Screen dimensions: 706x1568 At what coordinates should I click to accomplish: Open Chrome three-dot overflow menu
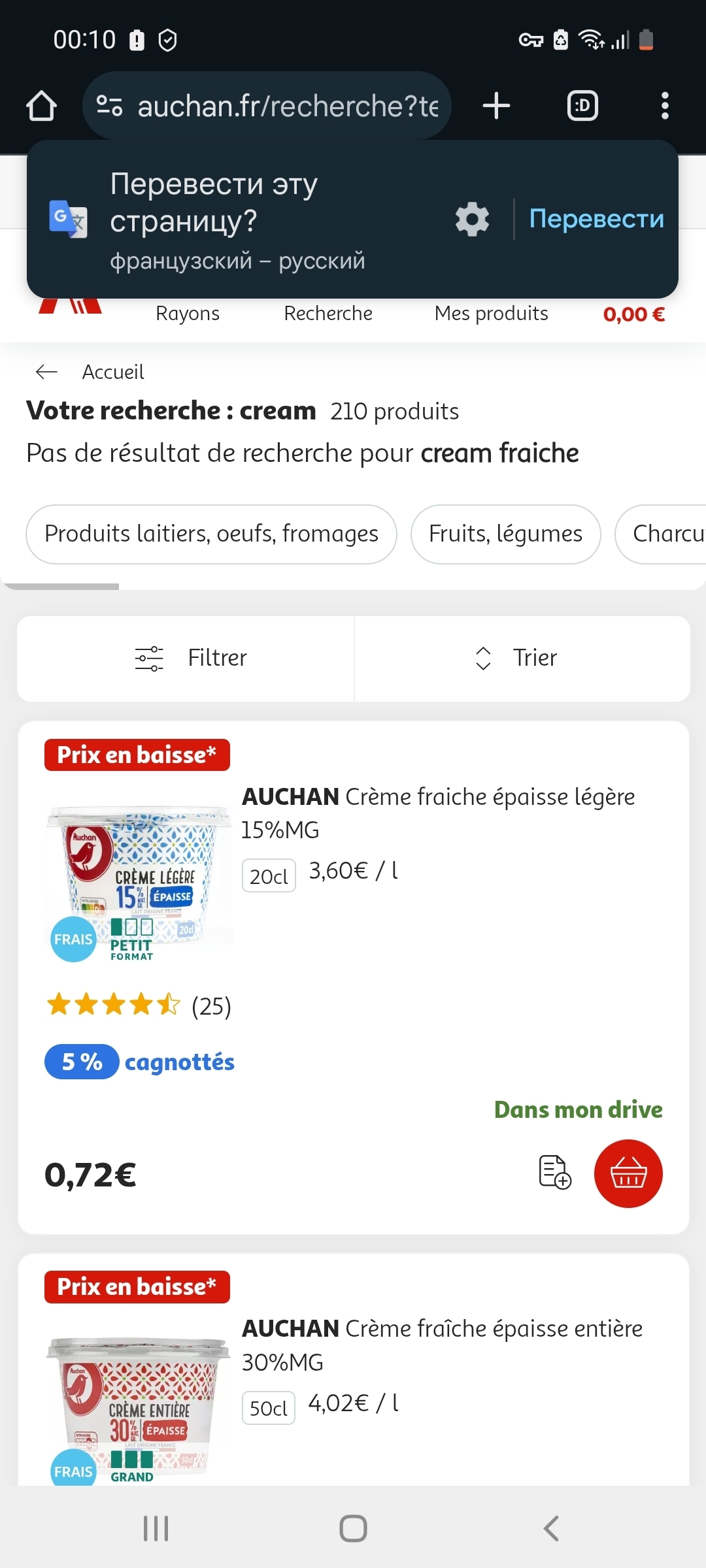[664, 106]
